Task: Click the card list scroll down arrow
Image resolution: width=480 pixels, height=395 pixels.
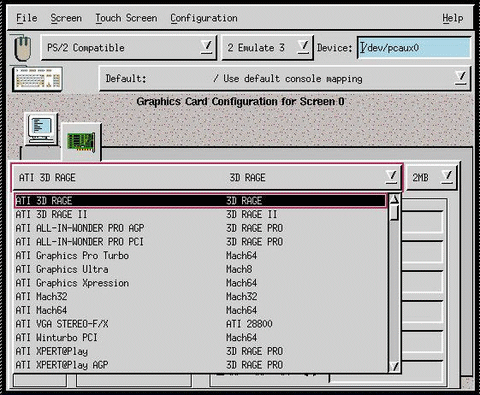Action: (x=394, y=367)
